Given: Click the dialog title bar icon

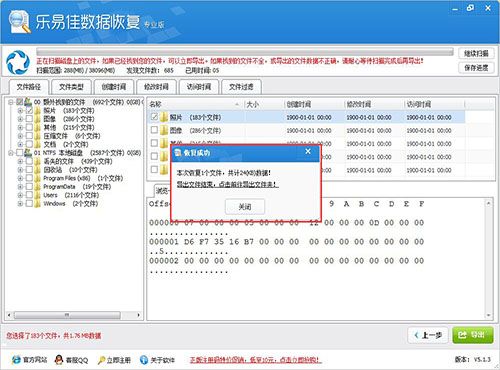Looking at the screenshot, I should (x=178, y=153).
